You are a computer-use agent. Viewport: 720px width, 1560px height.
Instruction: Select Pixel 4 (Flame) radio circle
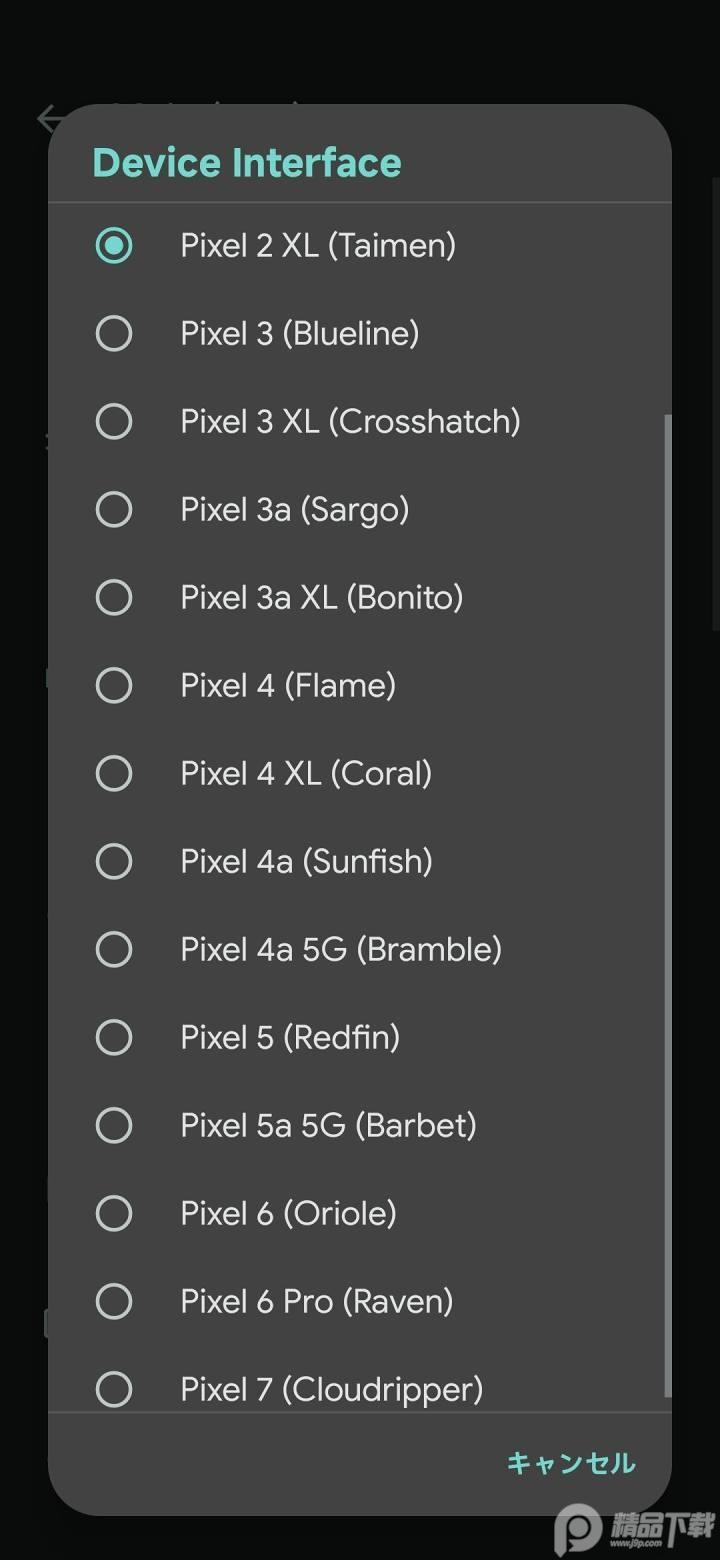tap(113, 685)
